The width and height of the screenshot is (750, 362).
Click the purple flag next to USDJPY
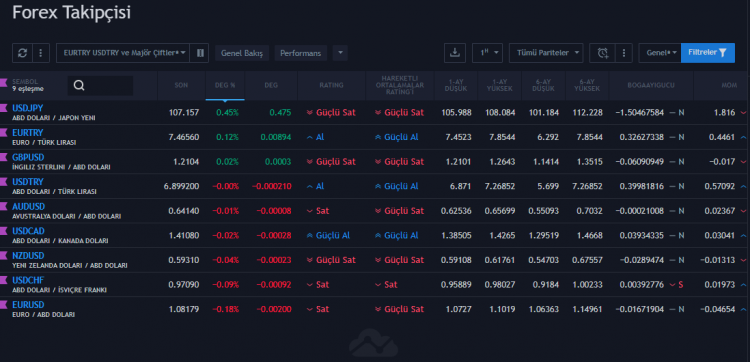4,108
